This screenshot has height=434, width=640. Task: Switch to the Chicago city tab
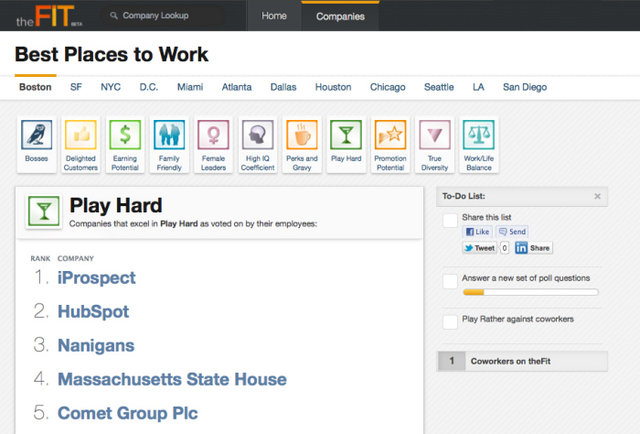point(388,87)
